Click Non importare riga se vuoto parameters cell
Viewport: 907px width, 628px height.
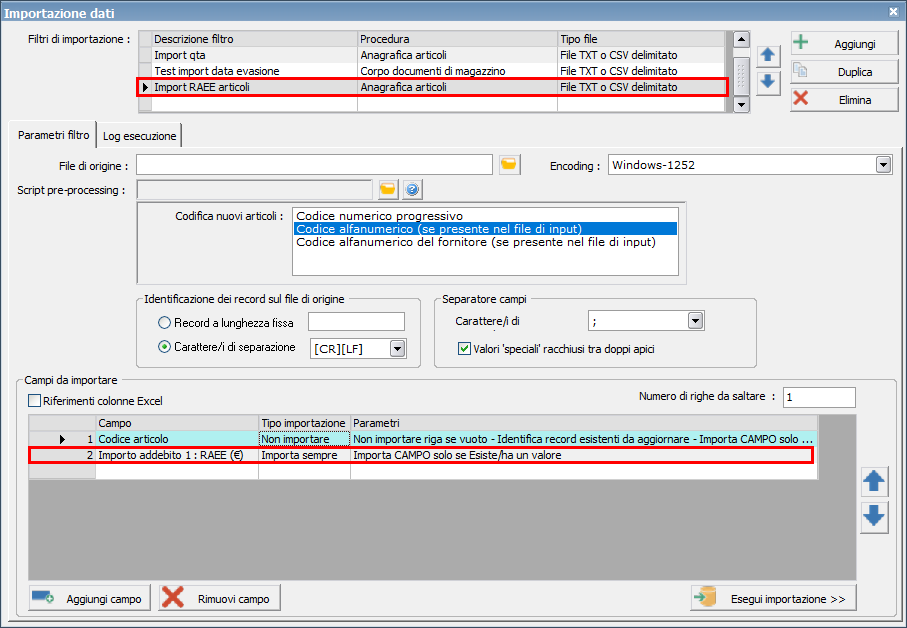[x=584, y=439]
